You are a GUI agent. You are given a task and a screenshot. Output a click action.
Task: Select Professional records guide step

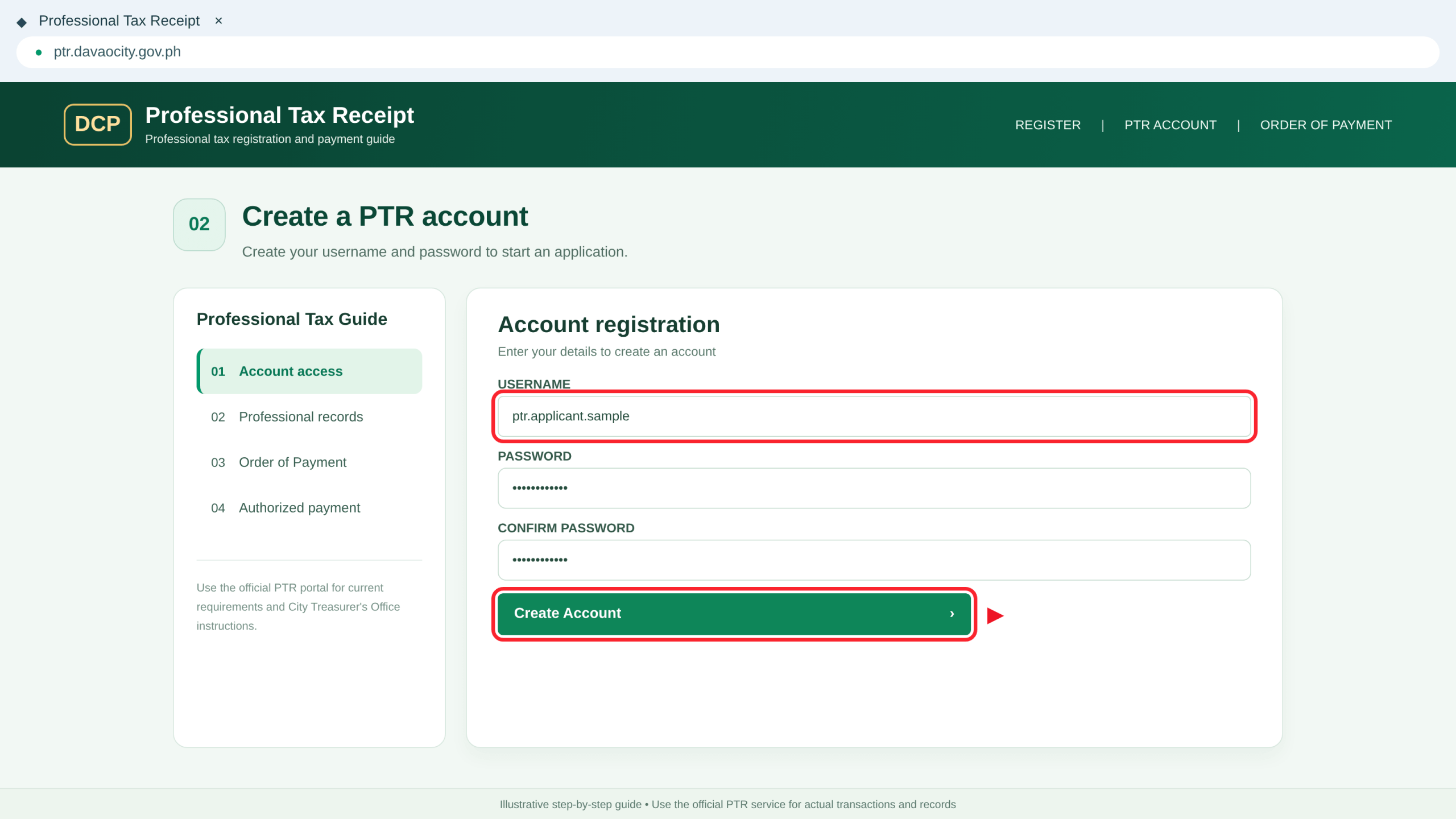click(x=309, y=417)
